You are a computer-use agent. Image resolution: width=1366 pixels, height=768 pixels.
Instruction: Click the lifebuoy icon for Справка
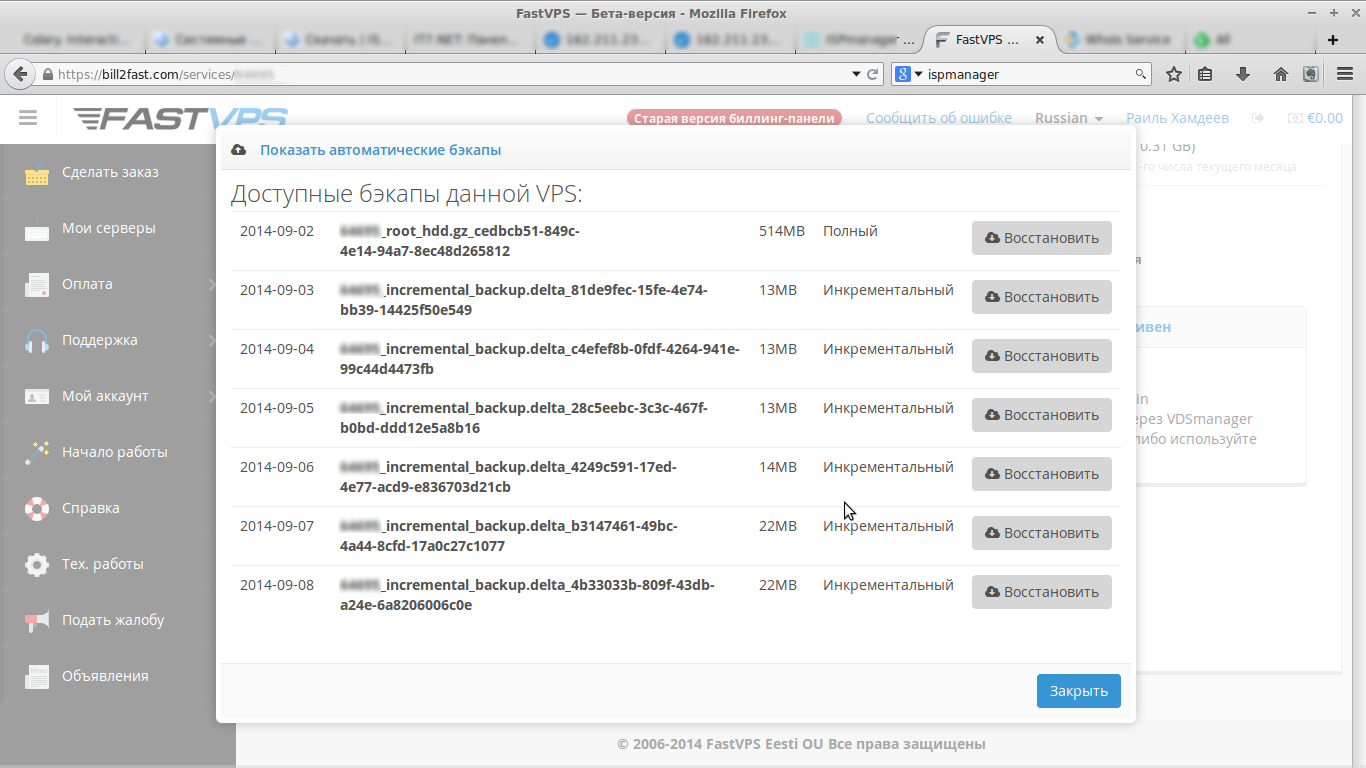[37, 508]
